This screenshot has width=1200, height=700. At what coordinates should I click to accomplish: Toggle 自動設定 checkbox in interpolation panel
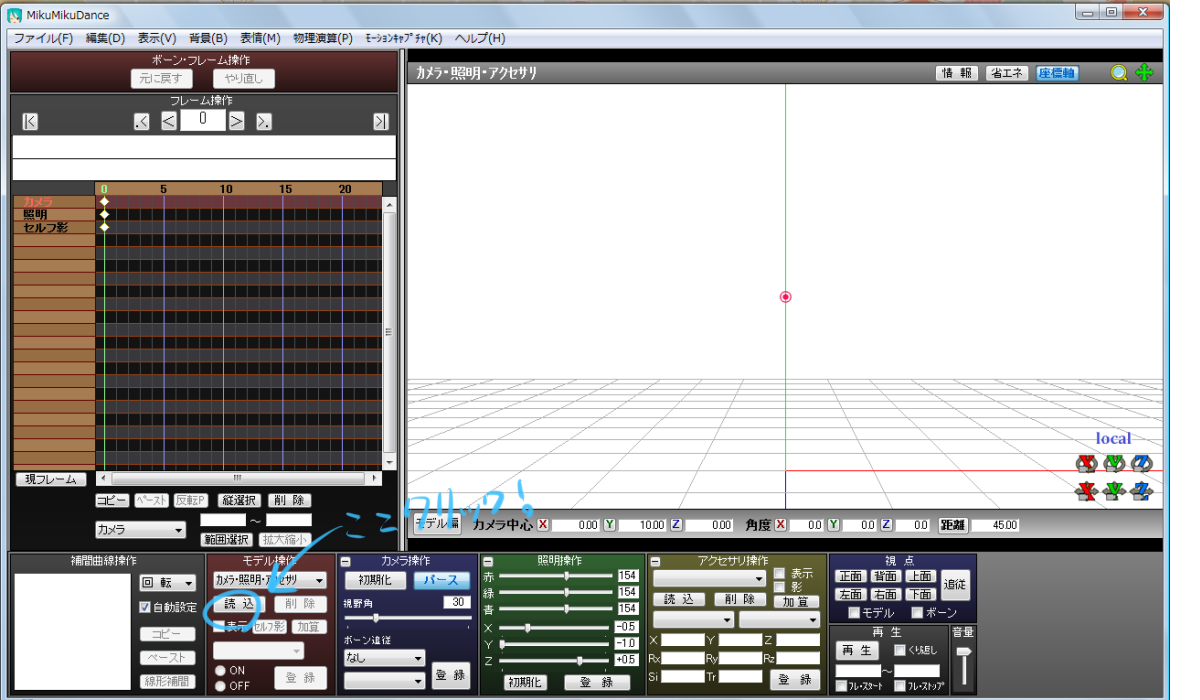click(x=145, y=607)
